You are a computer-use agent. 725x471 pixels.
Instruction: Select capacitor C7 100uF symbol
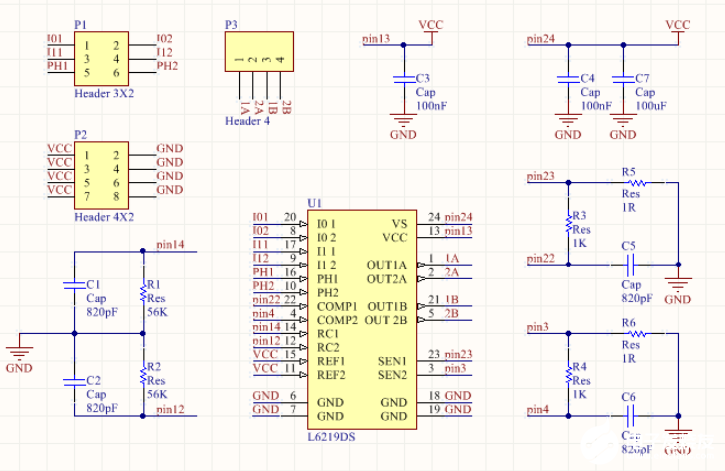(x=623, y=80)
